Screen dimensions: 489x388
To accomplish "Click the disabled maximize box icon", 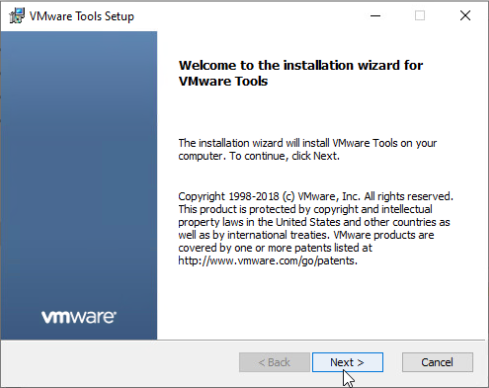I will tap(420, 16).
